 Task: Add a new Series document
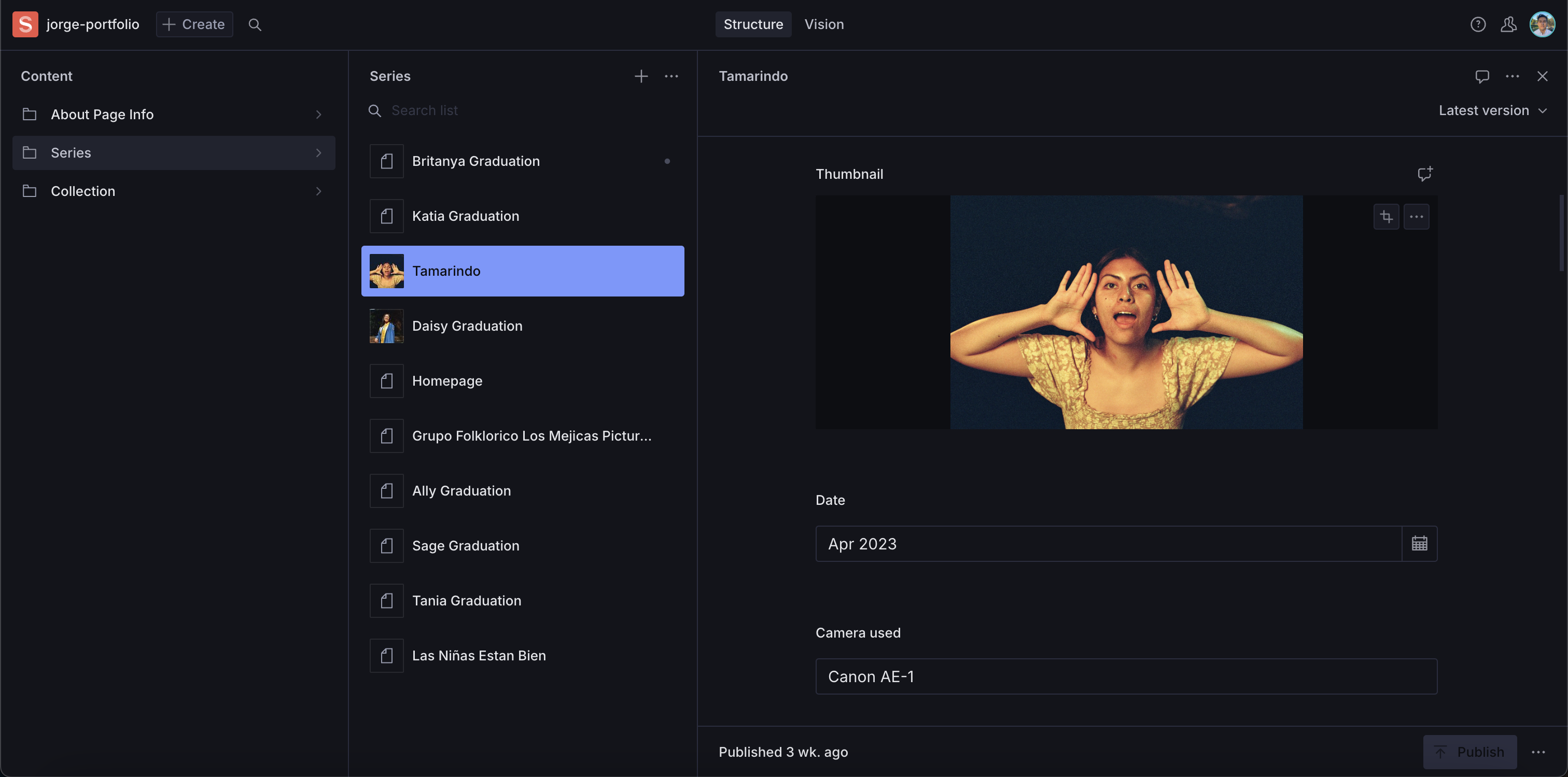coord(641,76)
